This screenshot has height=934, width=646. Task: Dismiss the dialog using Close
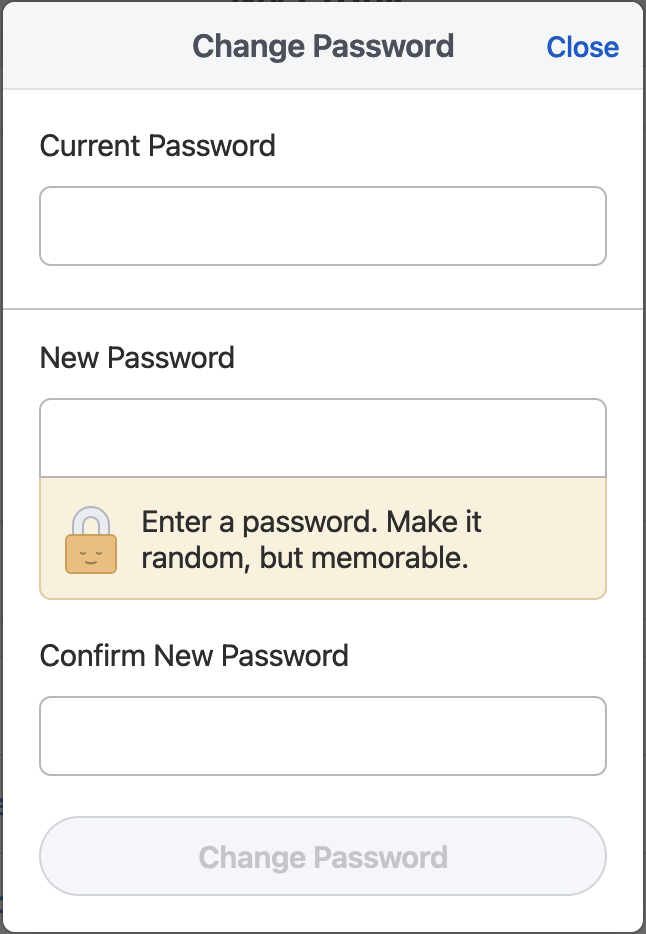click(582, 47)
